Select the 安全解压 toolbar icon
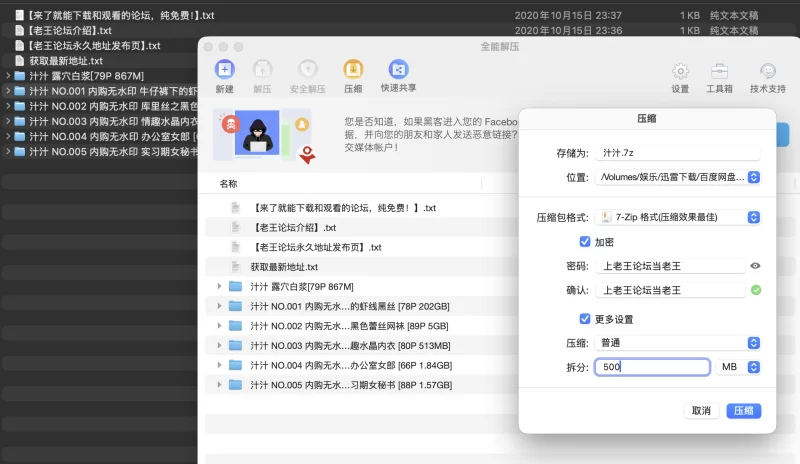 tap(308, 71)
